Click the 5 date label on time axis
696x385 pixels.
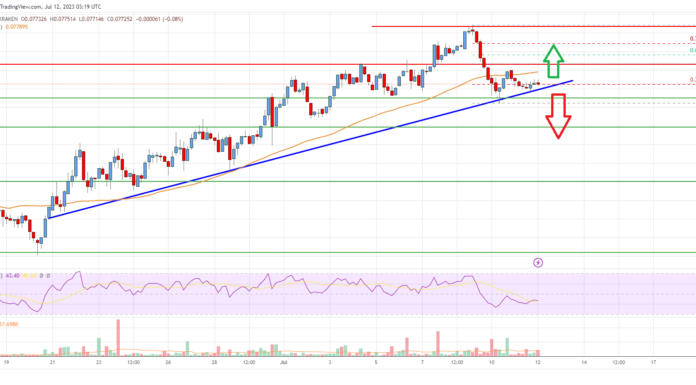(x=376, y=362)
